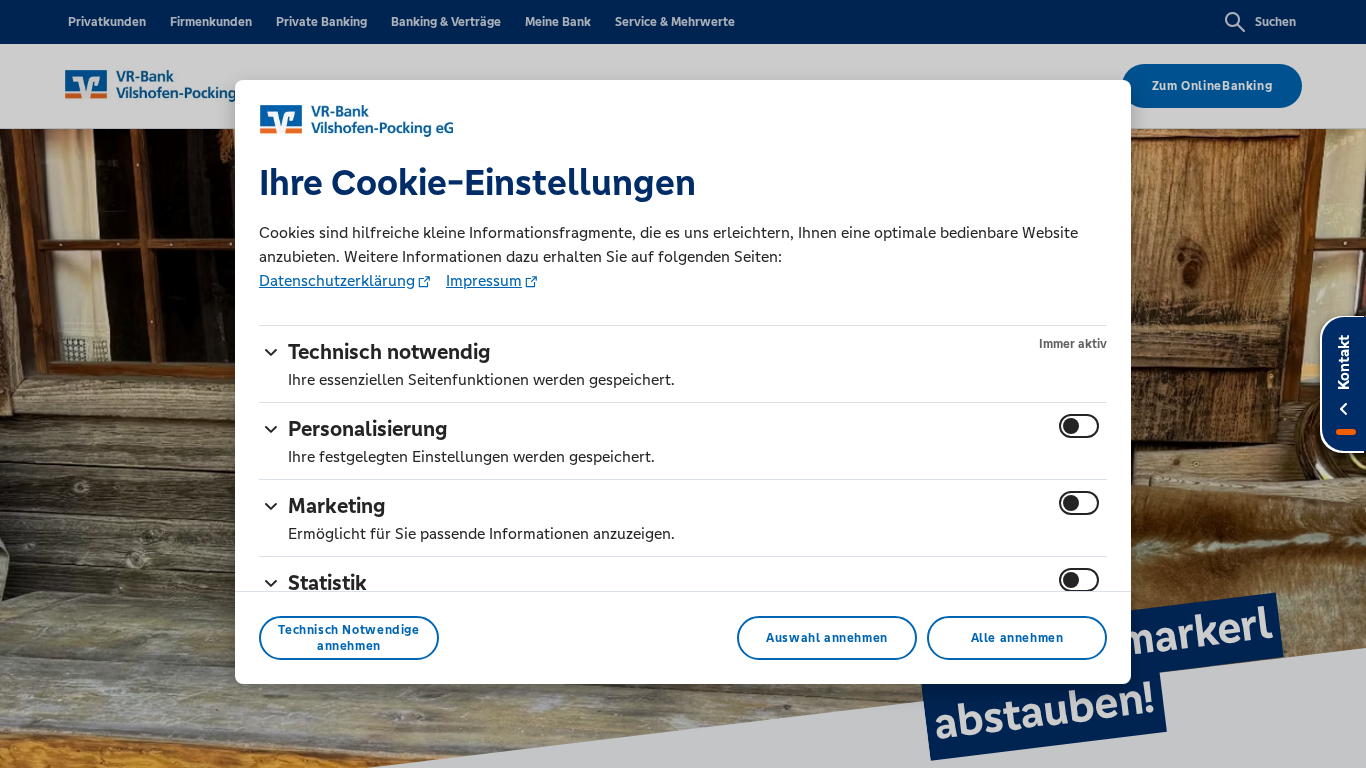Click the external-link icon beside Impressum
Image resolution: width=1366 pixels, height=768 pixels.
[x=532, y=282]
